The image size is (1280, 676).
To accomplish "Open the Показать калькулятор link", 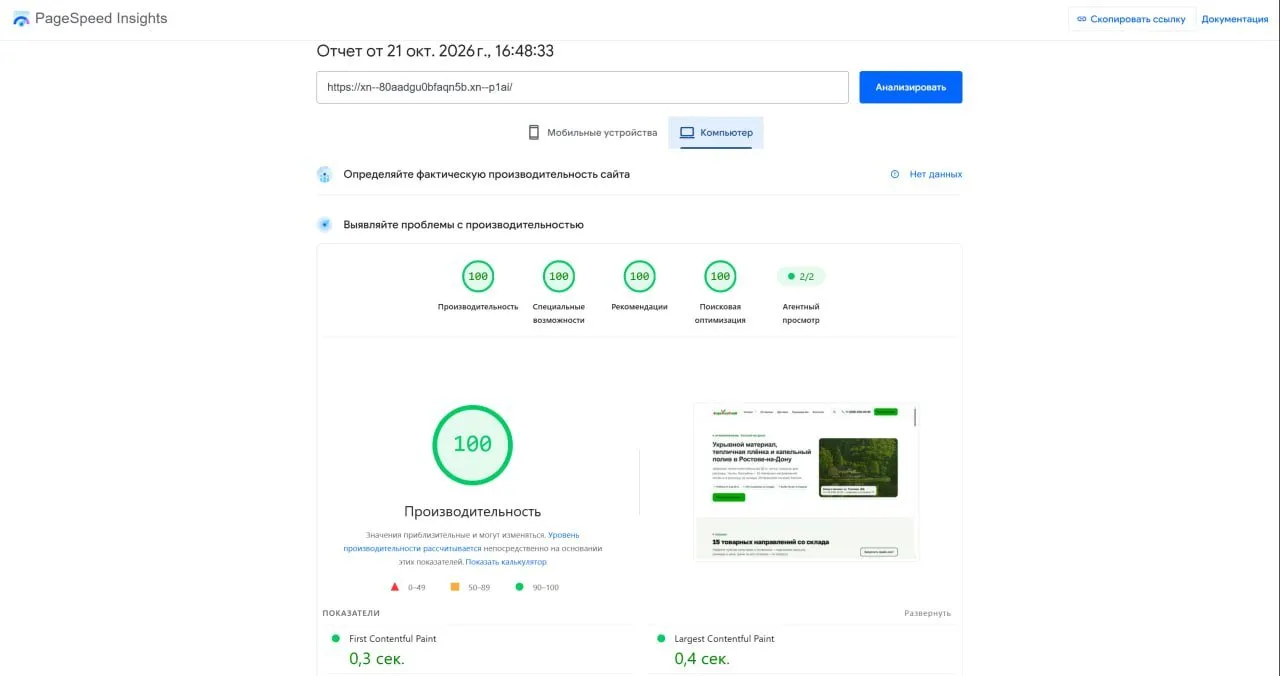I will tap(506, 562).
